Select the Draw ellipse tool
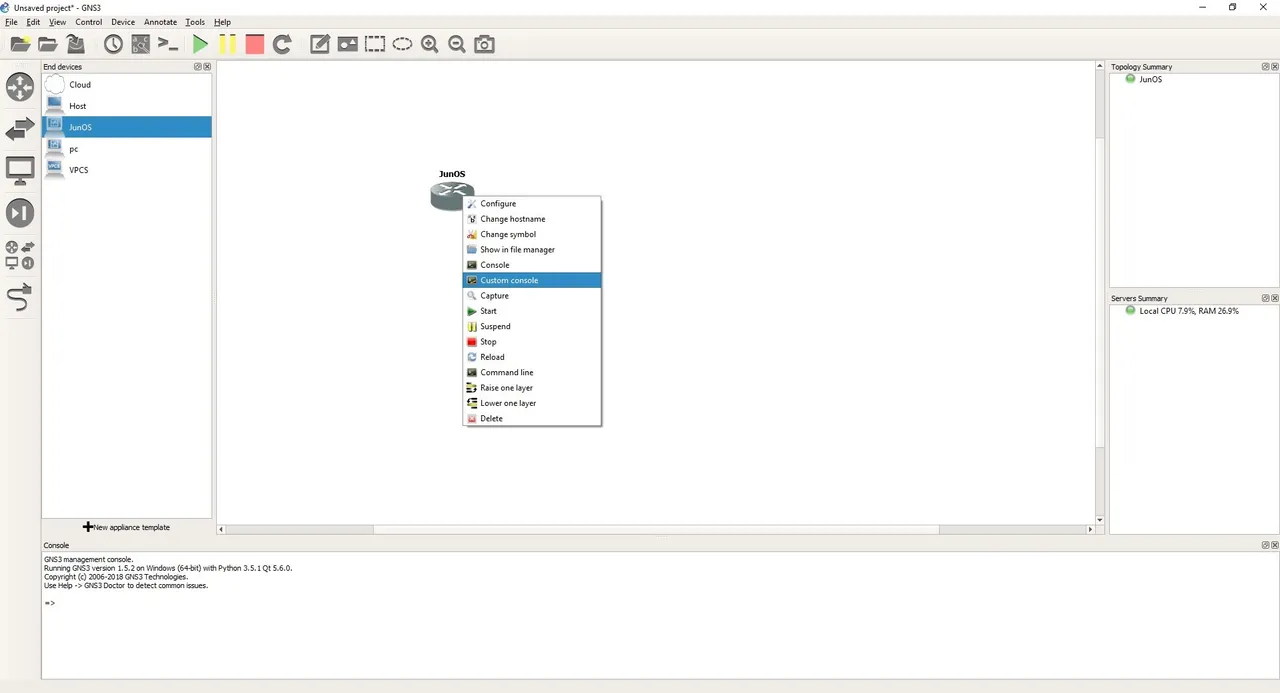The height and width of the screenshot is (693, 1280). click(x=402, y=44)
